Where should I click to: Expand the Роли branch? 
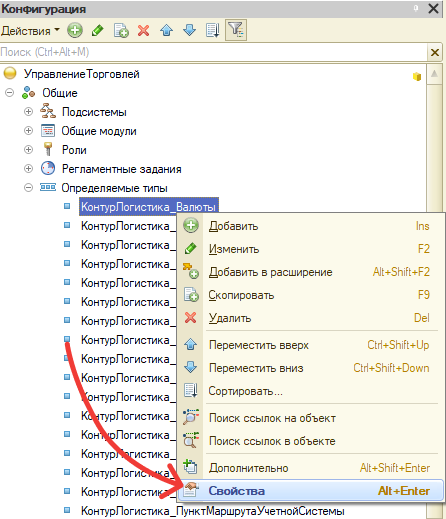coord(29,149)
